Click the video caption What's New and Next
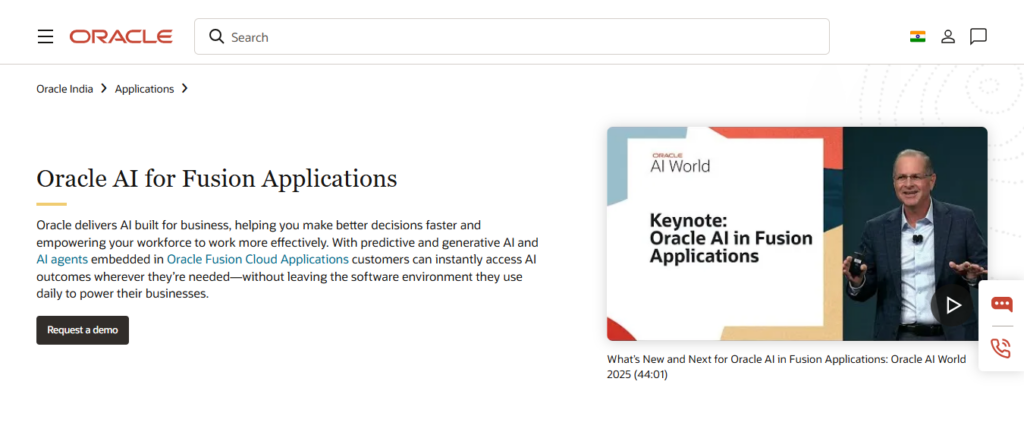Image resolution: width=1024 pixels, height=432 pixels. point(786,367)
